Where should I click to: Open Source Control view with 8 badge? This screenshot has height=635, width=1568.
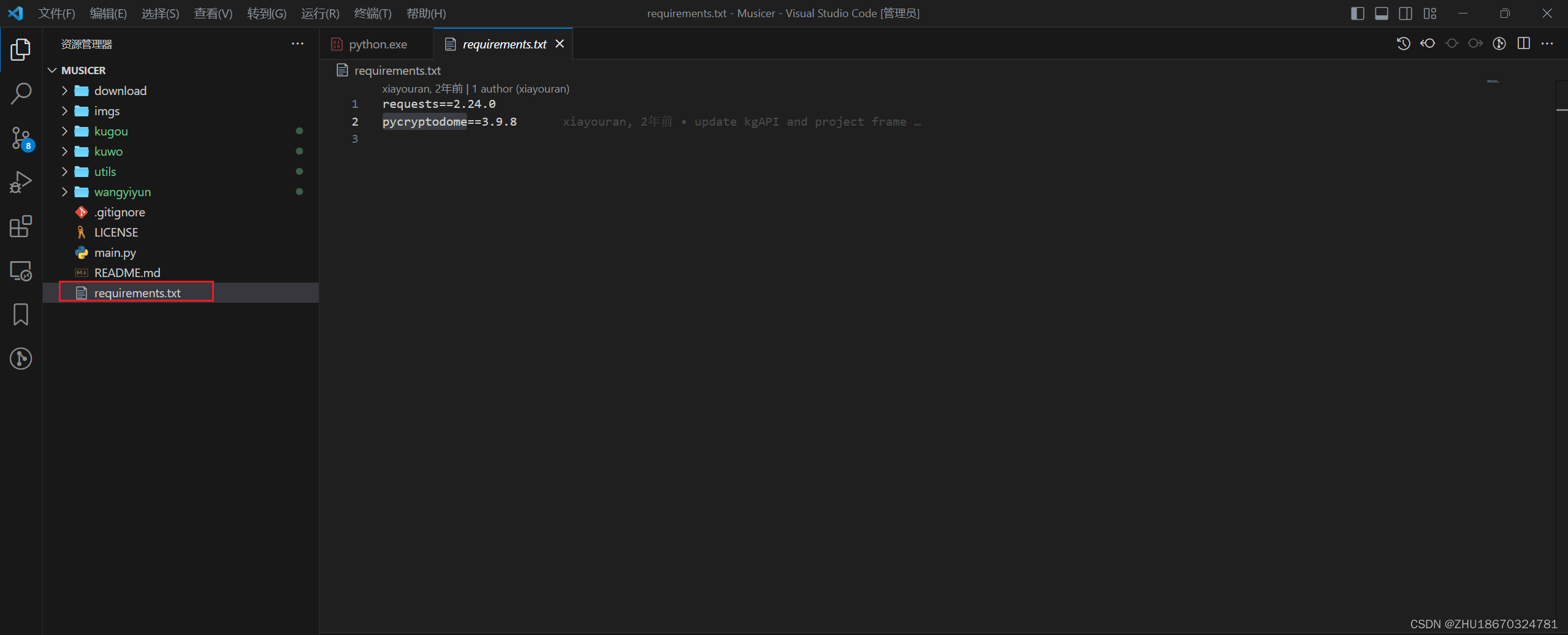21,138
